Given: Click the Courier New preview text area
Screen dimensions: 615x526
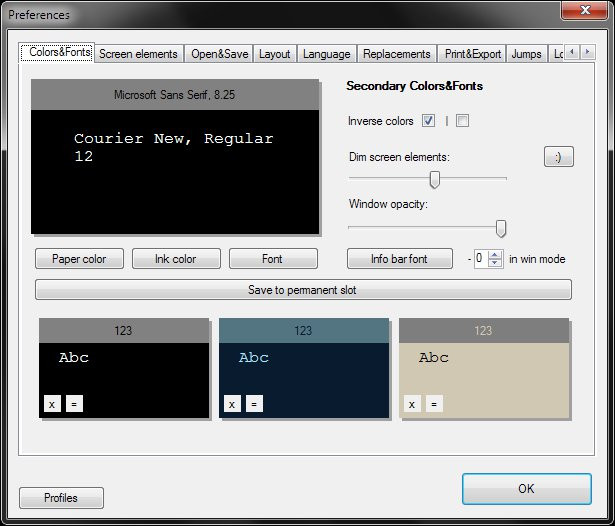Looking at the screenshot, I should (x=175, y=172).
